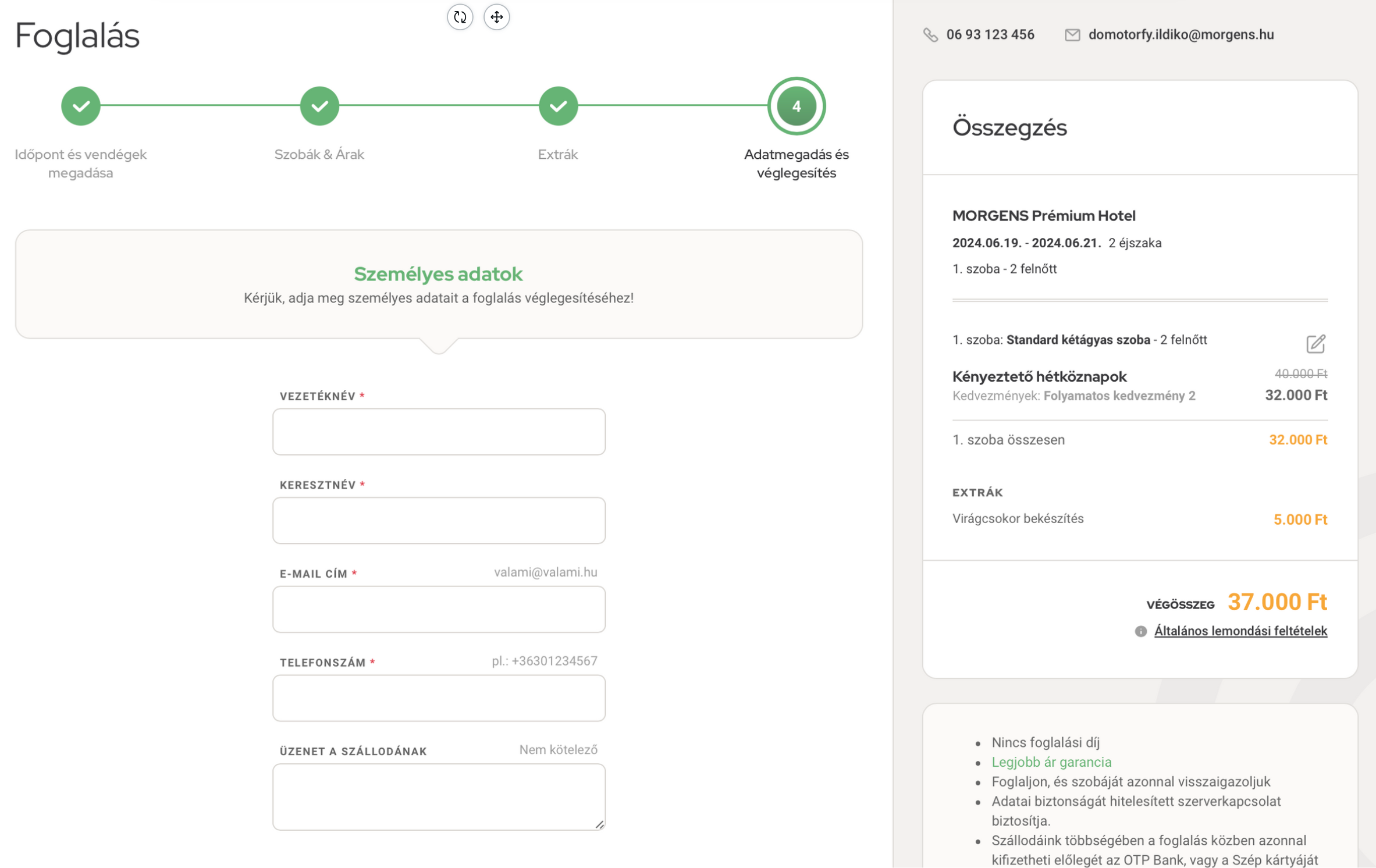Open Általános lemondási feltételek link
1376x868 pixels.
[1240, 631]
